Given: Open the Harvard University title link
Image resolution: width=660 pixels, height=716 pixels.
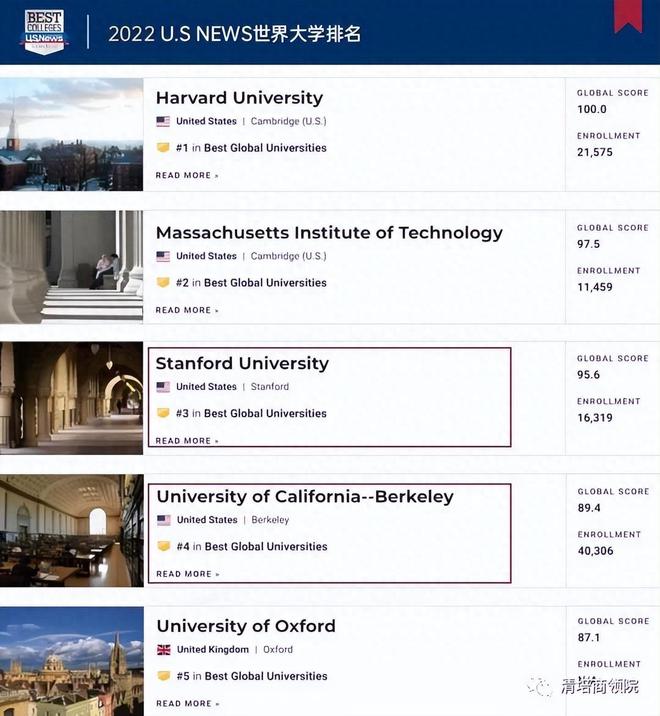Looking at the screenshot, I should [x=239, y=98].
